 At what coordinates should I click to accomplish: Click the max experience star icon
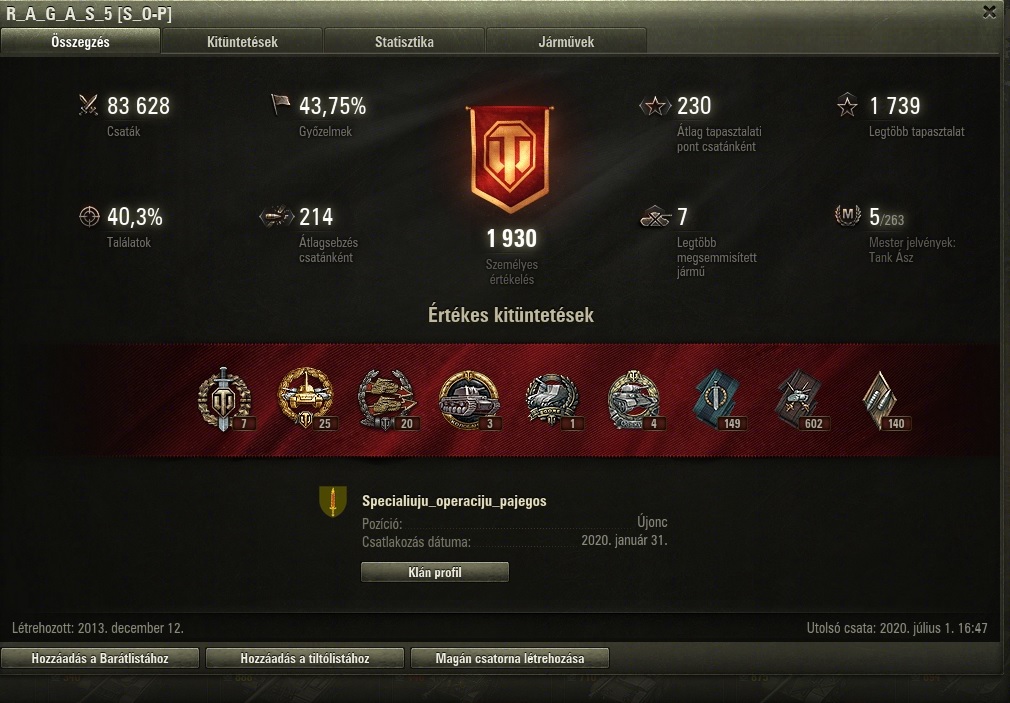point(847,105)
